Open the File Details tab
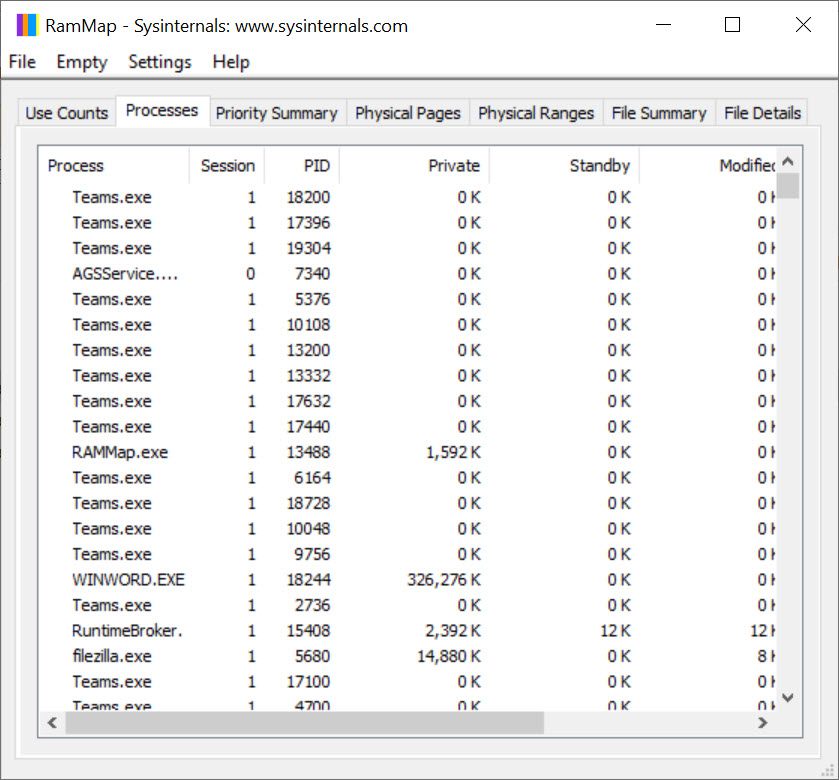 click(762, 113)
